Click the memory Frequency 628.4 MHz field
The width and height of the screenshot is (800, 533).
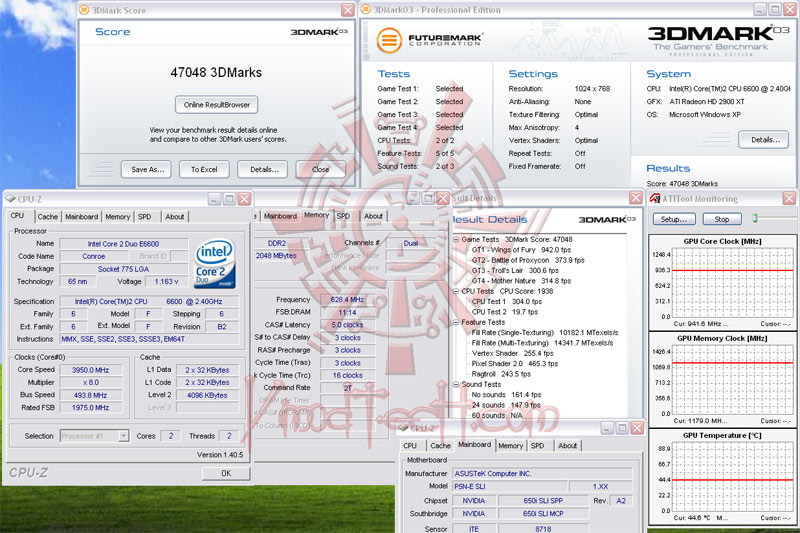click(347, 300)
